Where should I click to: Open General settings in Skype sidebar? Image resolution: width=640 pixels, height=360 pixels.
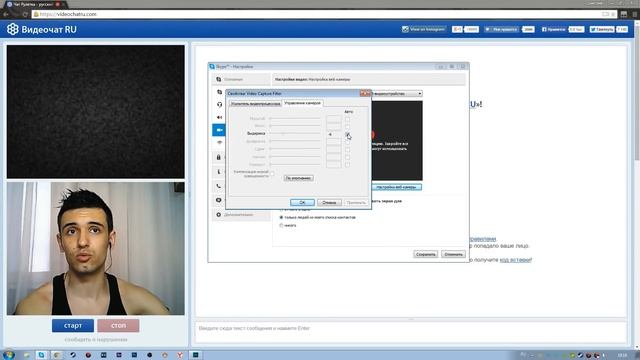241,79
